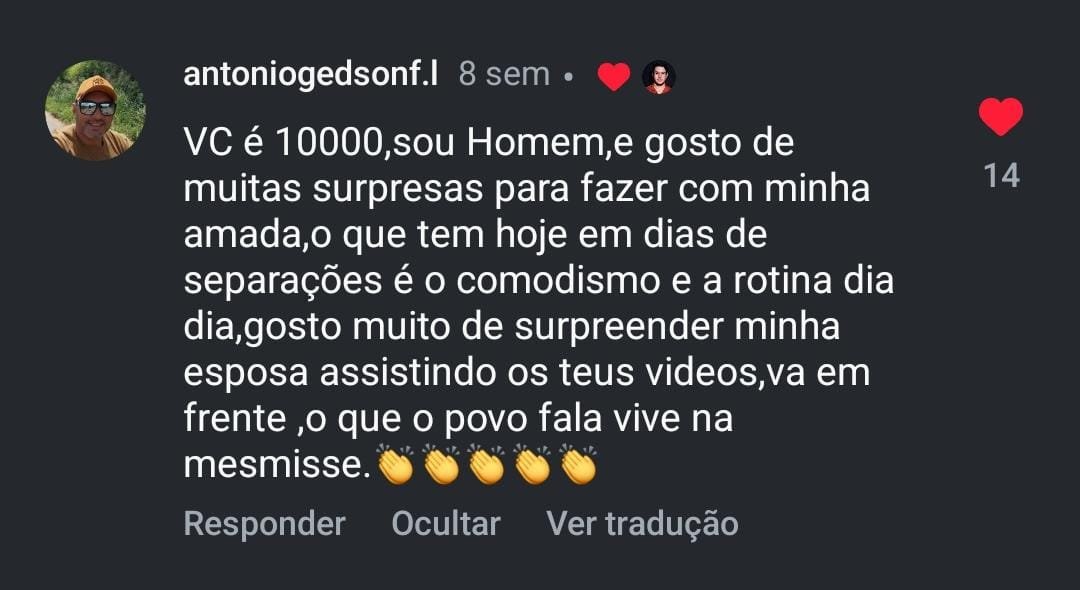1080x590 pixels.
Task: Click the word comodismo in the comment
Action: (558, 282)
